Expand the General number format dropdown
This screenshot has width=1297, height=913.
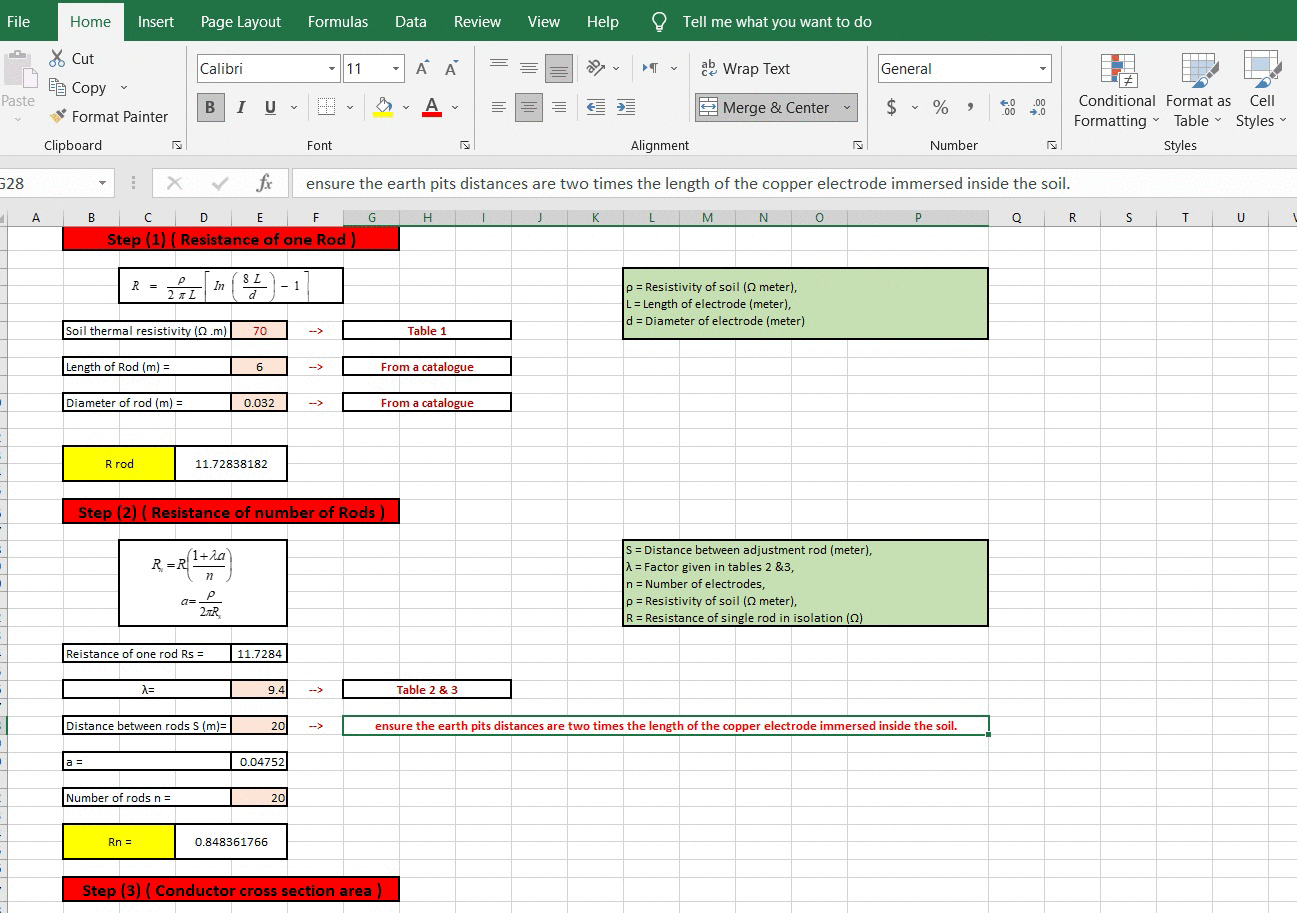coord(1043,68)
